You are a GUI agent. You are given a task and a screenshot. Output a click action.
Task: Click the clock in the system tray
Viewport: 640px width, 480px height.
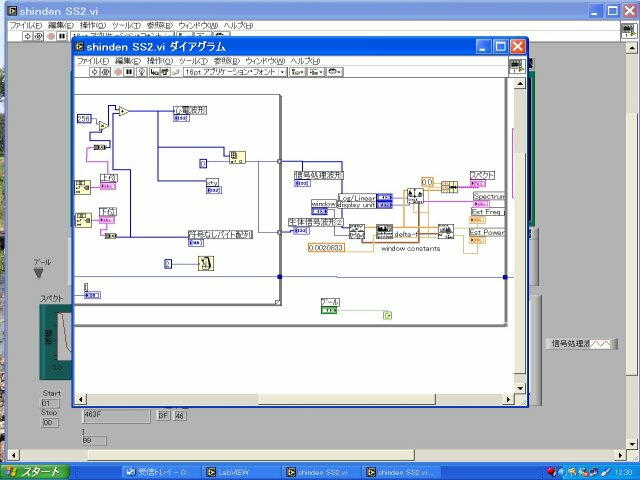point(623,472)
